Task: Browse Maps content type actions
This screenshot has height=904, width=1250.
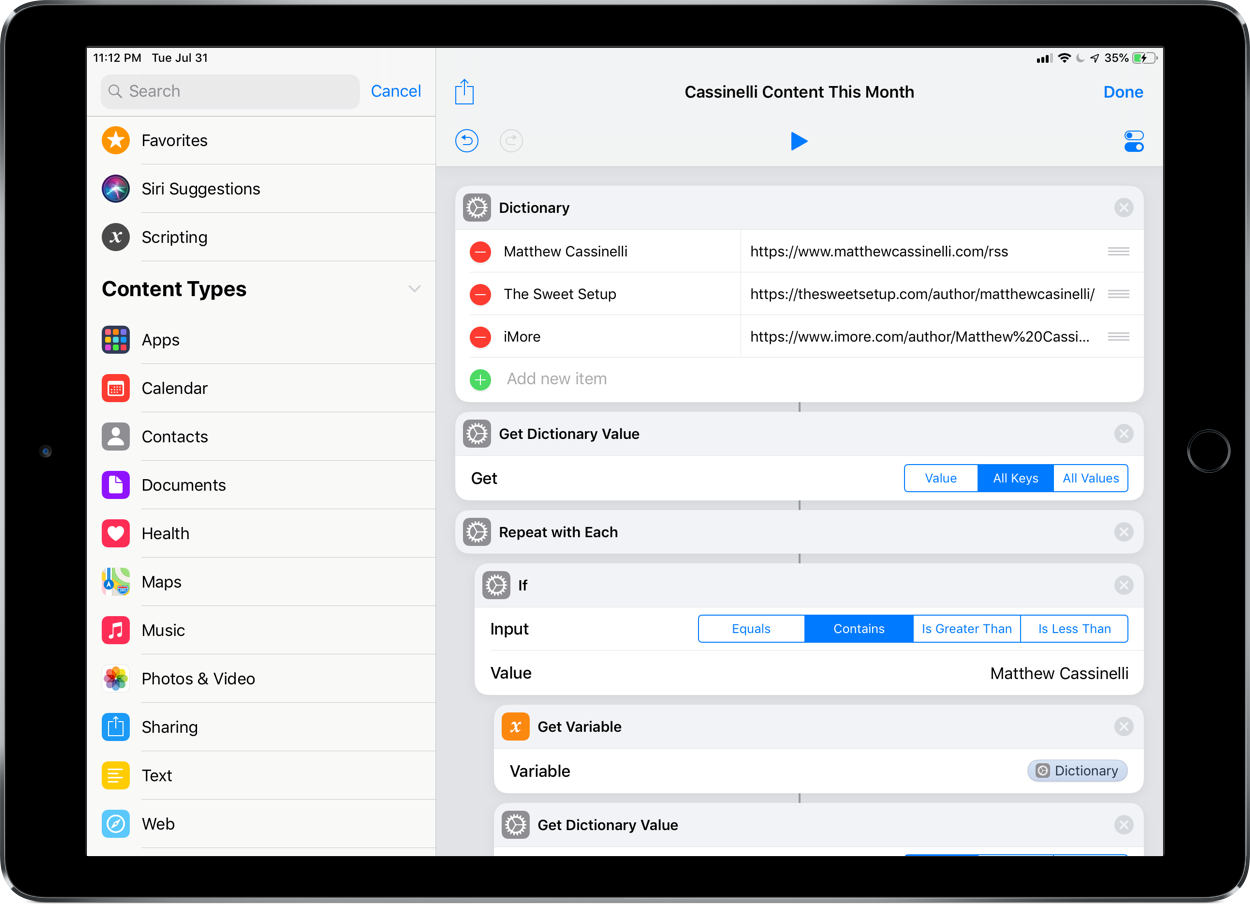Action: [262, 582]
